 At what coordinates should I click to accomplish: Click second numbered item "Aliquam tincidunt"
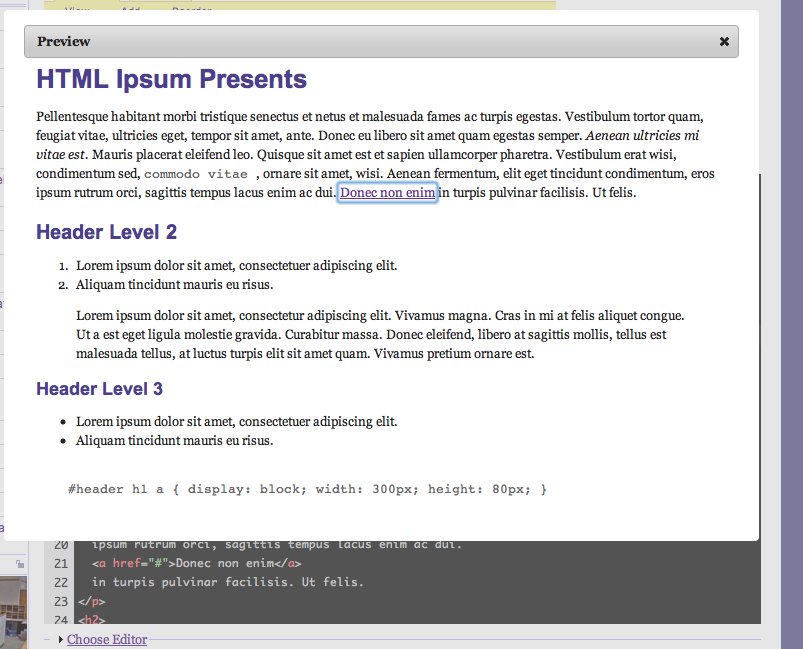point(174,285)
